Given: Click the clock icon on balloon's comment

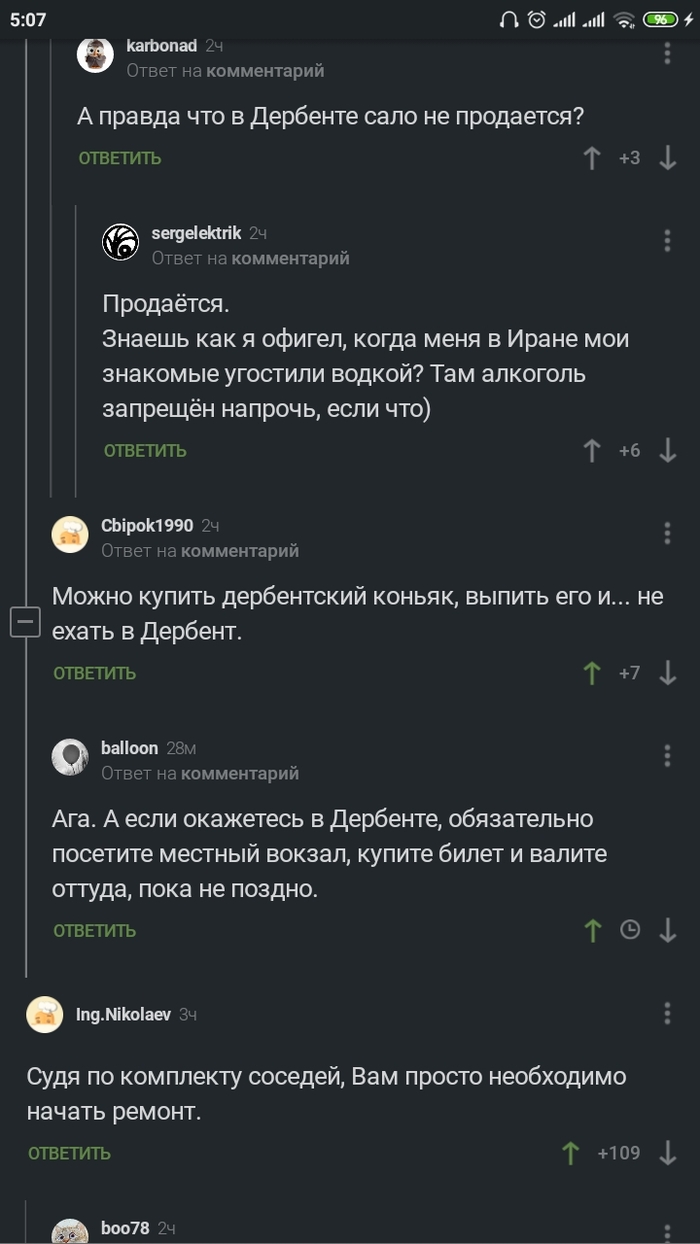Looking at the screenshot, I should (x=630, y=930).
